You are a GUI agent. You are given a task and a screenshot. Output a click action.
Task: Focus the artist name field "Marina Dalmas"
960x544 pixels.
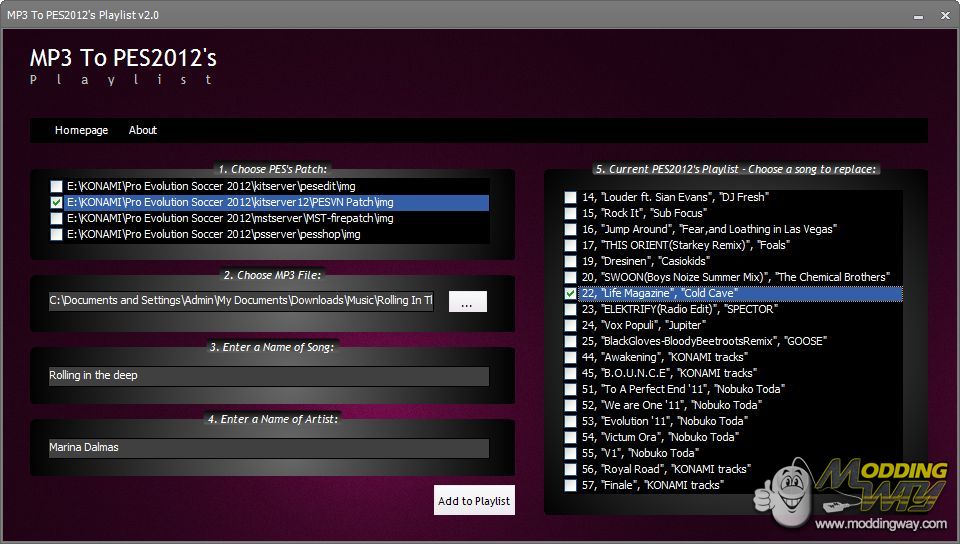pos(268,448)
